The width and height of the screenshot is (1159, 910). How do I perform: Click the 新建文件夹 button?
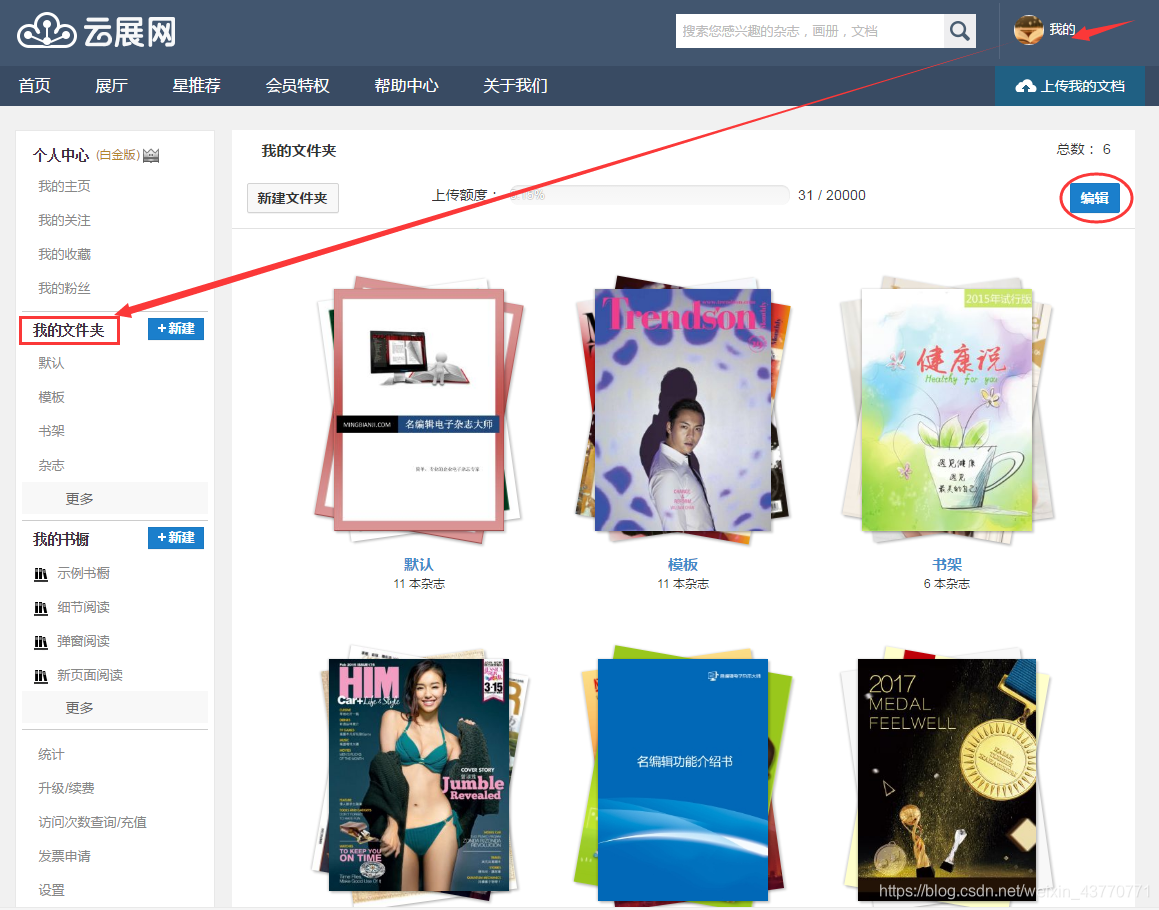pyautogui.click(x=293, y=198)
